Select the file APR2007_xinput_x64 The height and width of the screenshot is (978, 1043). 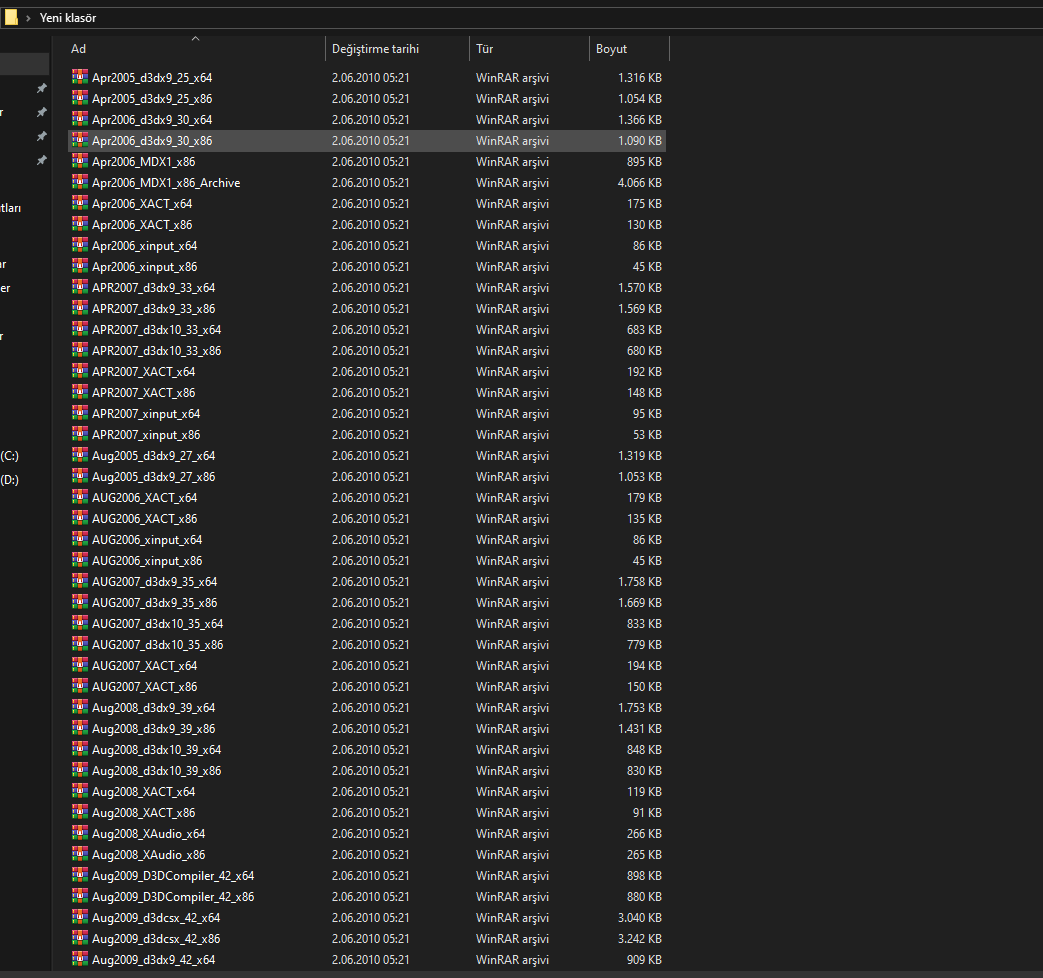click(367, 413)
